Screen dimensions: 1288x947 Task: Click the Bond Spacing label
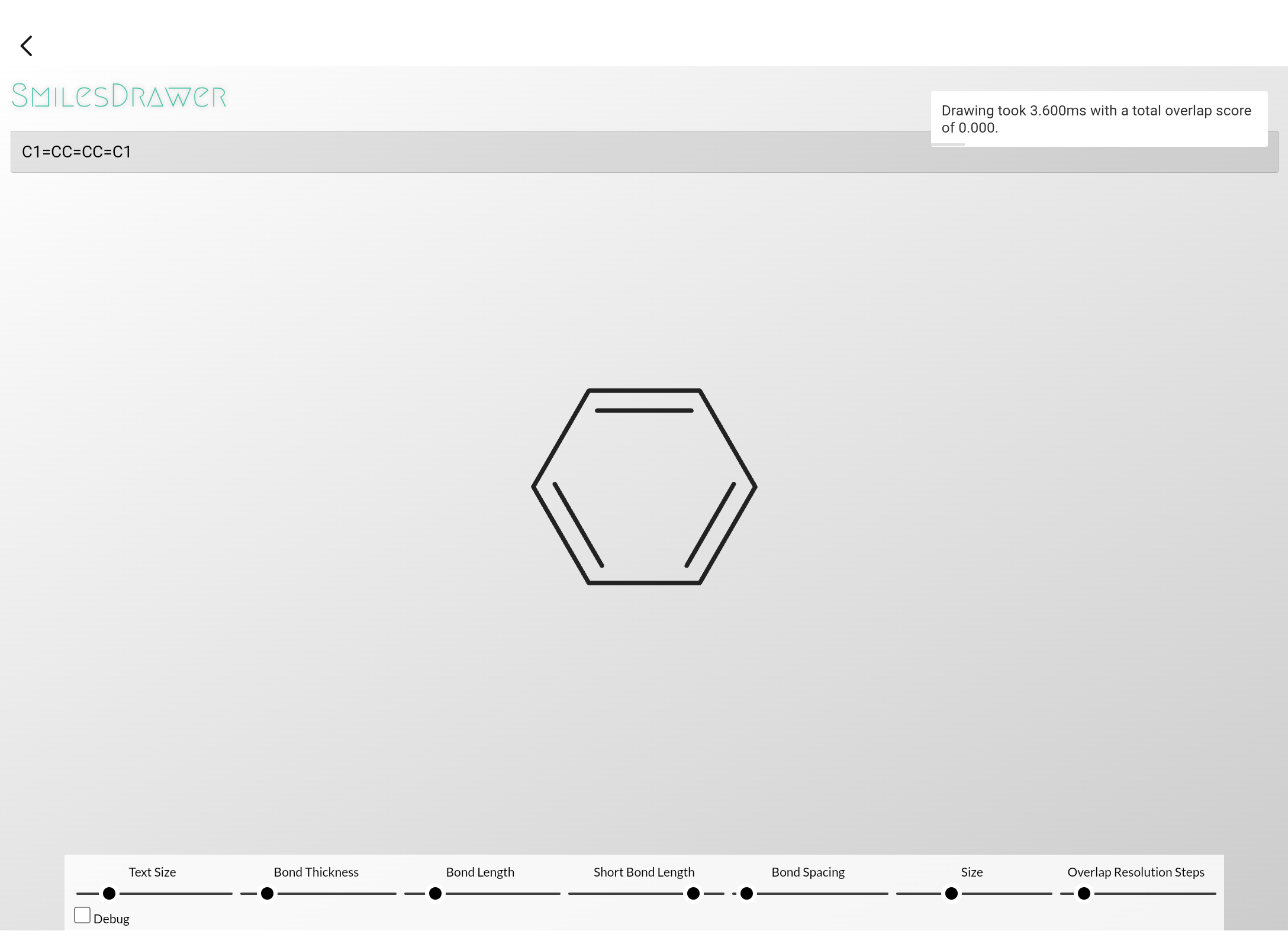click(x=808, y=872)
